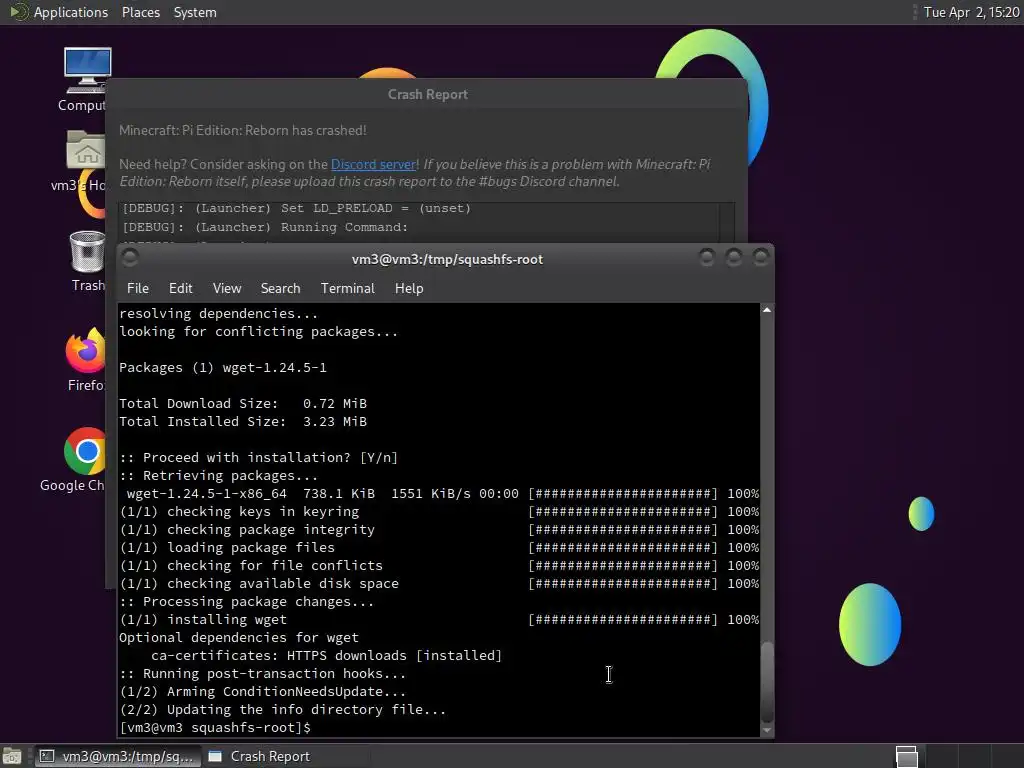Open the Computer desktop icon

pyautogui.click(x=87, y=80)
